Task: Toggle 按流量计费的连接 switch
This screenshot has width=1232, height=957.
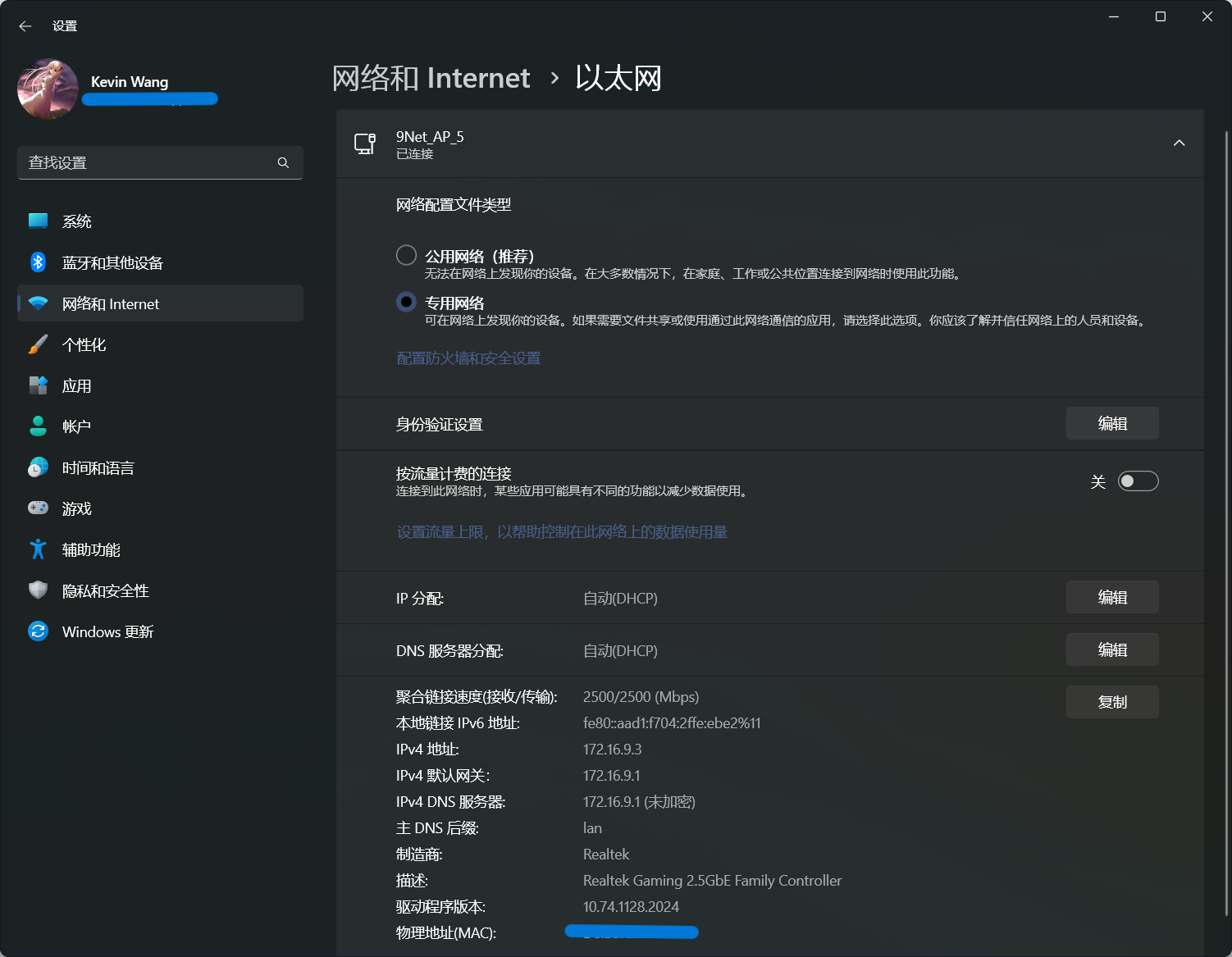Action: point(1138,481)
